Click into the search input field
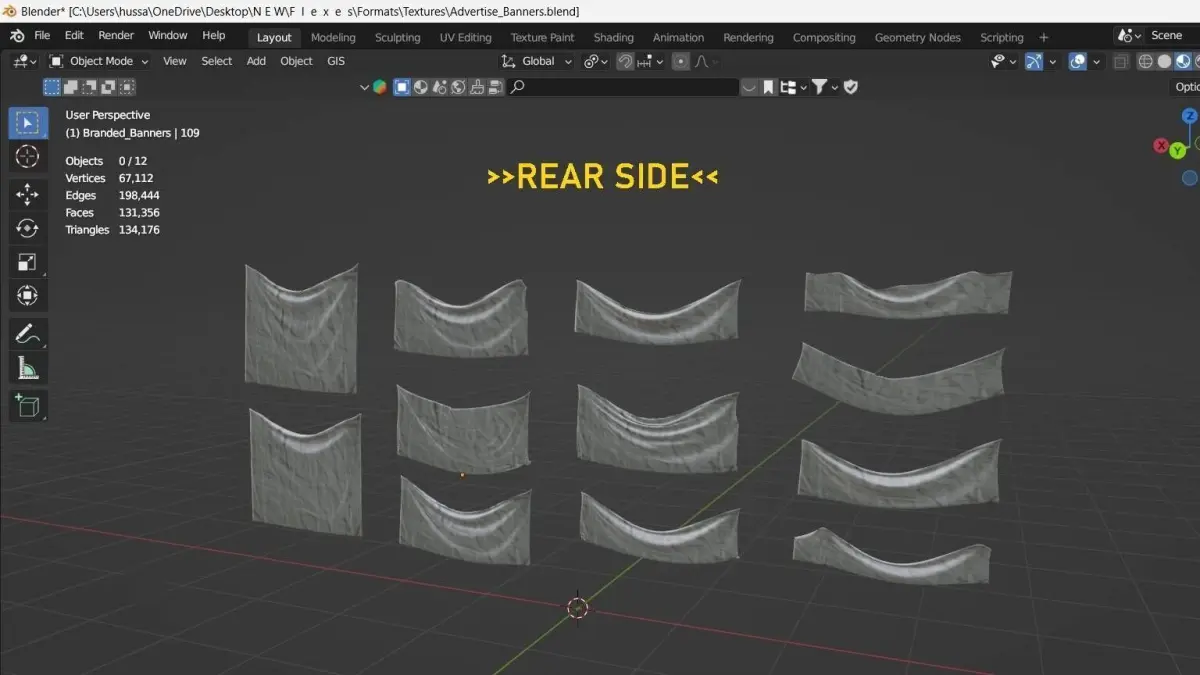This screenshot has width=1200, height=675. tap(624, 87)
